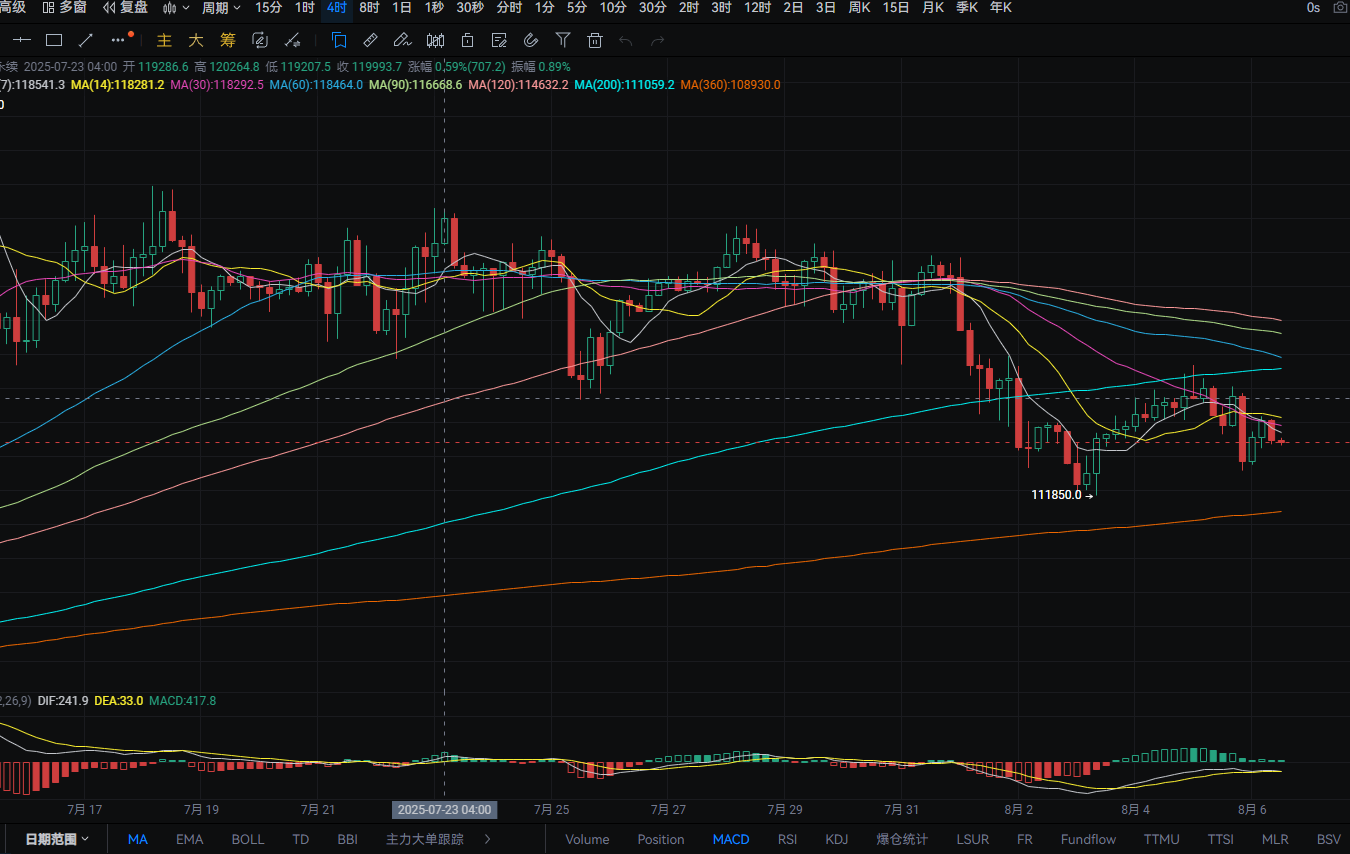Select the rectangle drawing tool
The height and width of the screenshot is (854, 1350).
[54, 40]
